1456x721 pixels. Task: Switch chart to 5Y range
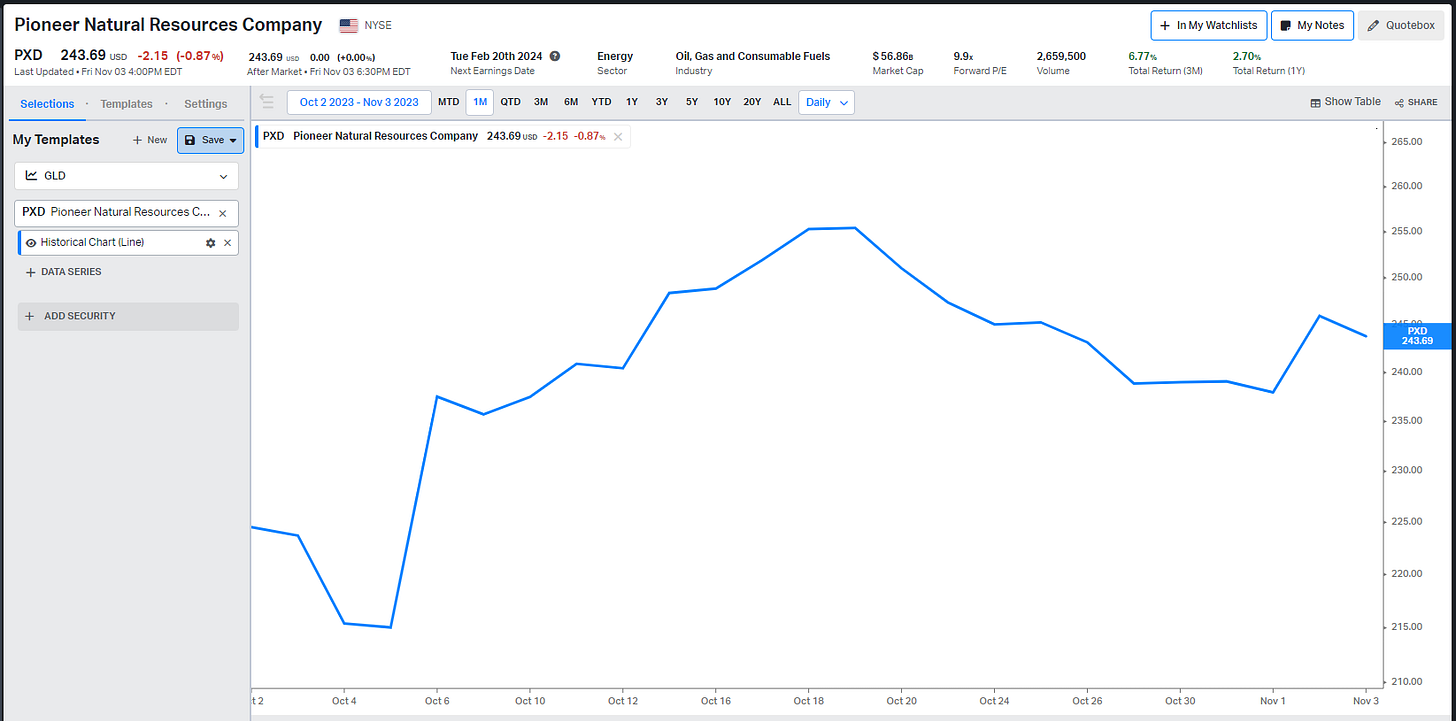[692, 102]
